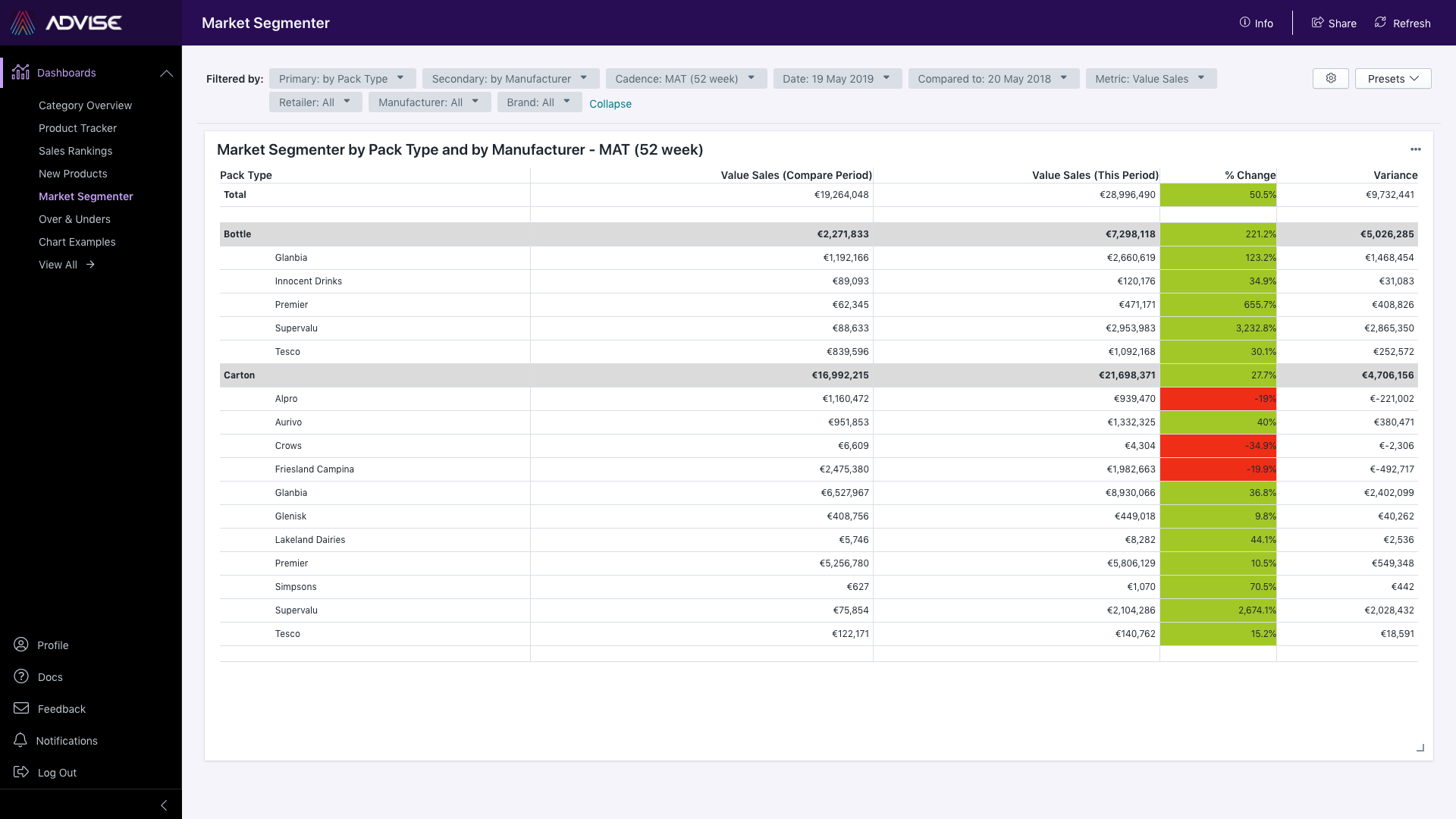Open the Cadence MAT (52 week) dropdown
Image resolution: width=1456 pixels, height=819 pixels.
point(685,78)
